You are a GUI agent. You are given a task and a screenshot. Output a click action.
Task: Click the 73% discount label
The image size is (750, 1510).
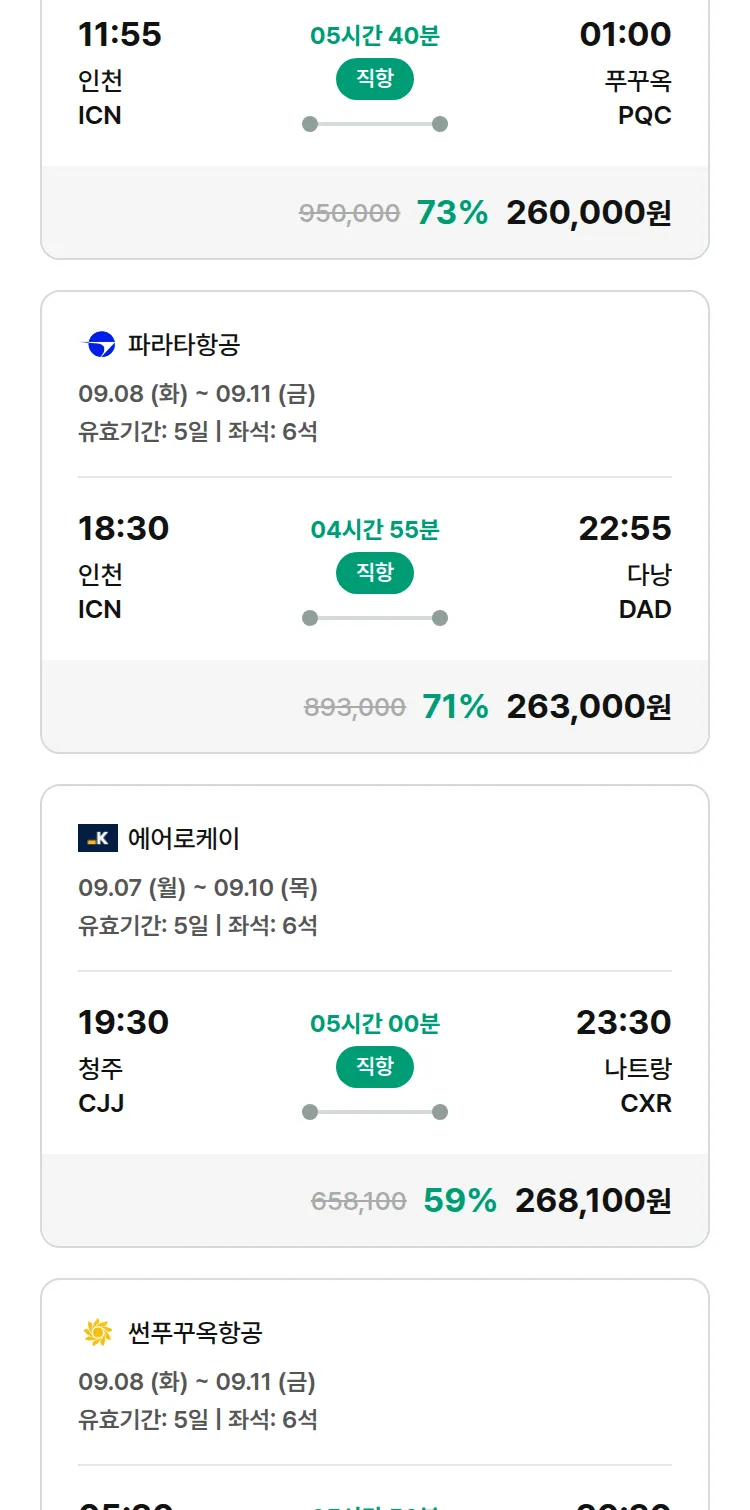click(x=452, y=213)
